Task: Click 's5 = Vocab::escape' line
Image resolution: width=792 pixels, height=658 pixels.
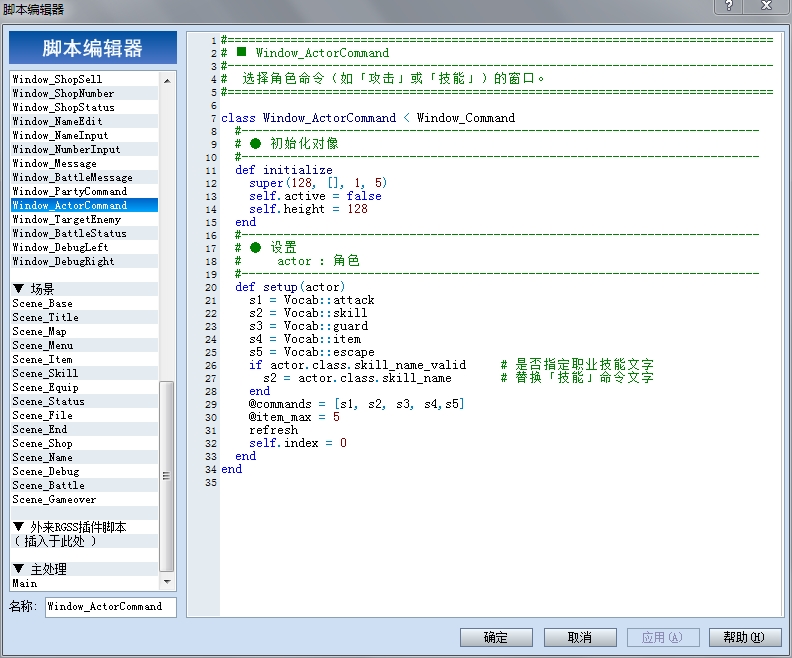Action: pos(312,352)
